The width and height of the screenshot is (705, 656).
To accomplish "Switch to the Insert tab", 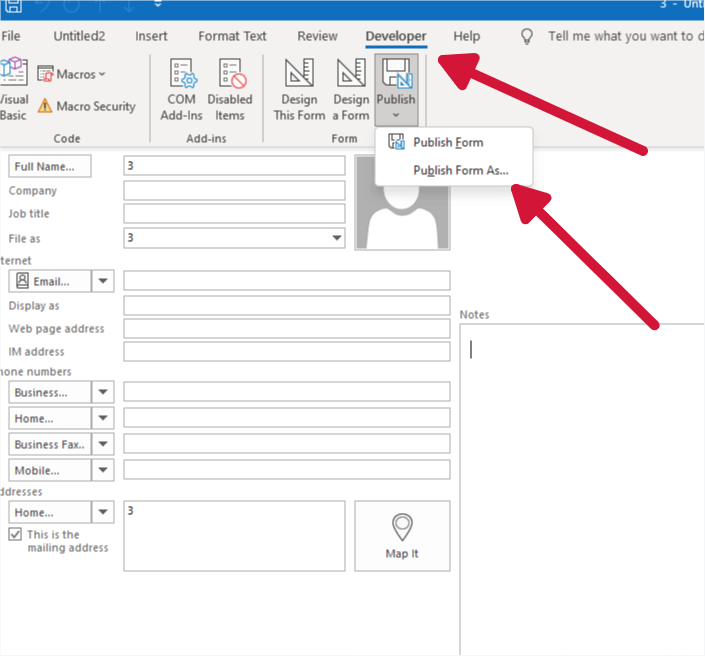I will click(x=151, y=36).
